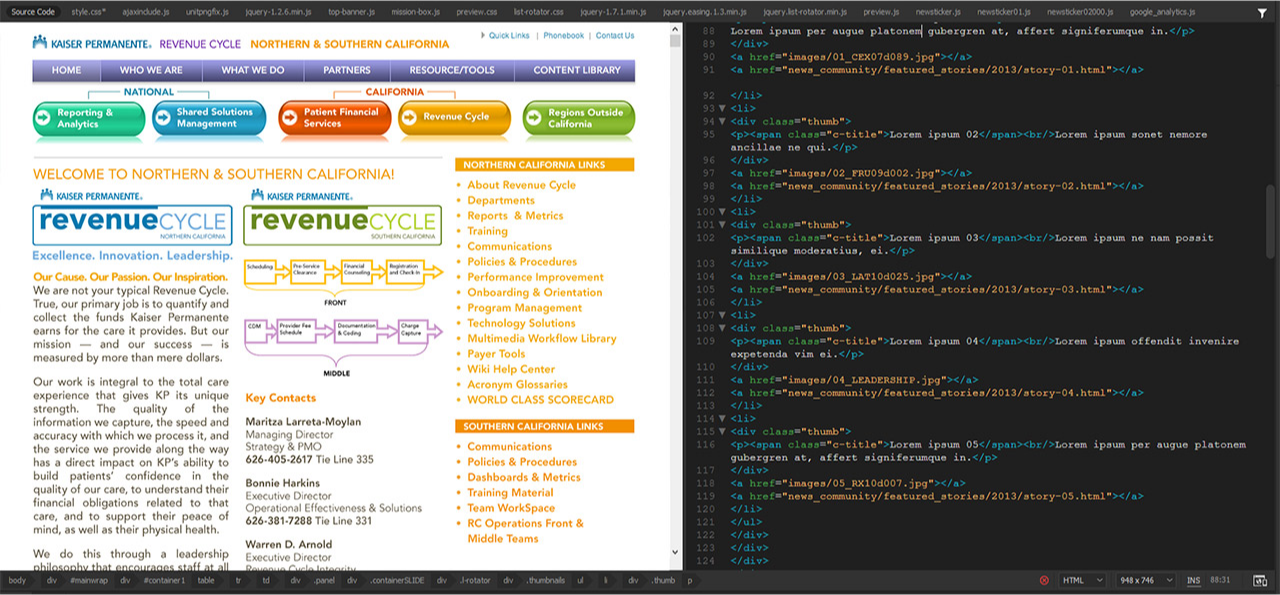
Task: Select .thumb in the tag selector
Action: click(x=663, y=580)
